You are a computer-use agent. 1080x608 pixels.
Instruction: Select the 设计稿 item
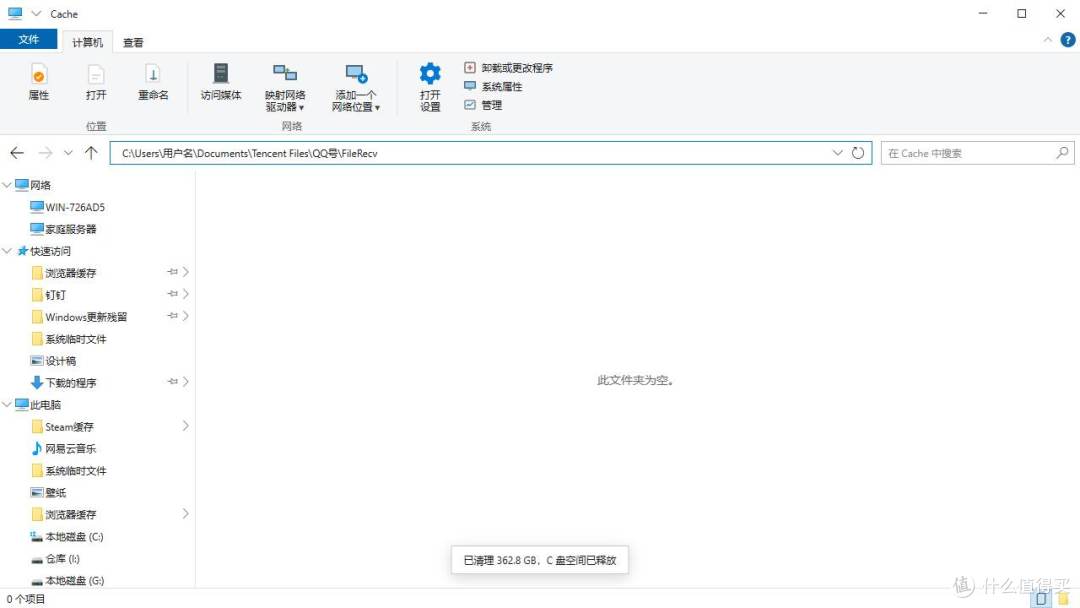click(53, 361)
